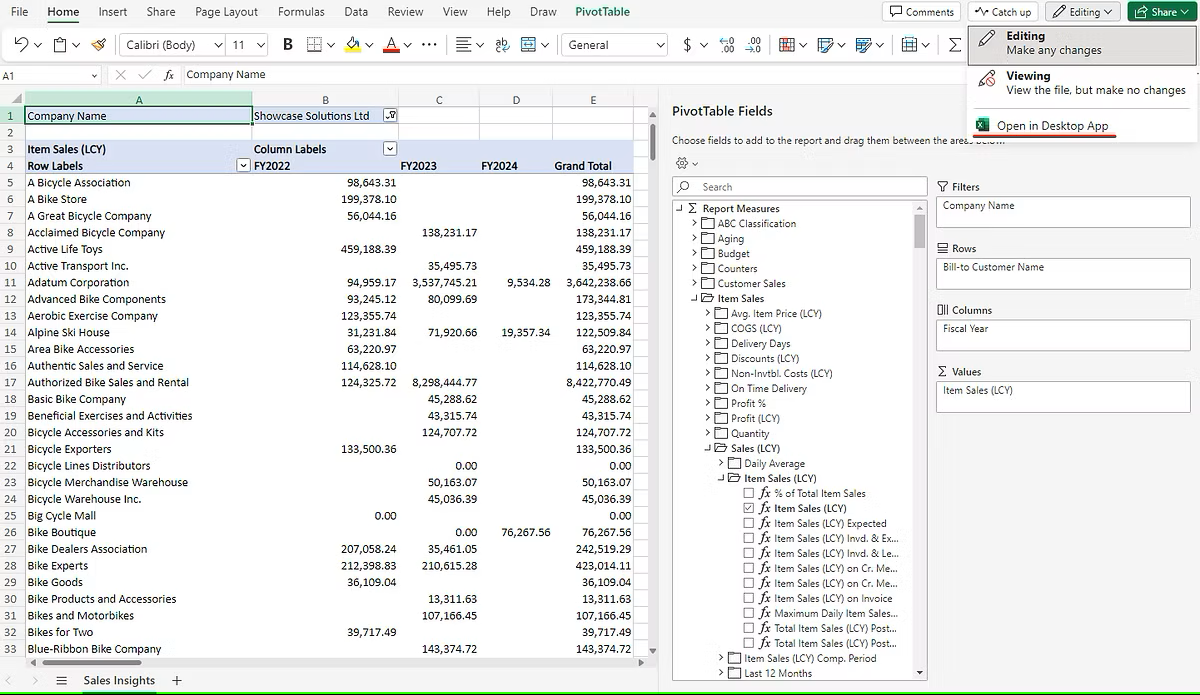Viewport: 1200px width, 695px height.
Task: Click the fx insert function icon
Action: (x=169, y=75)
